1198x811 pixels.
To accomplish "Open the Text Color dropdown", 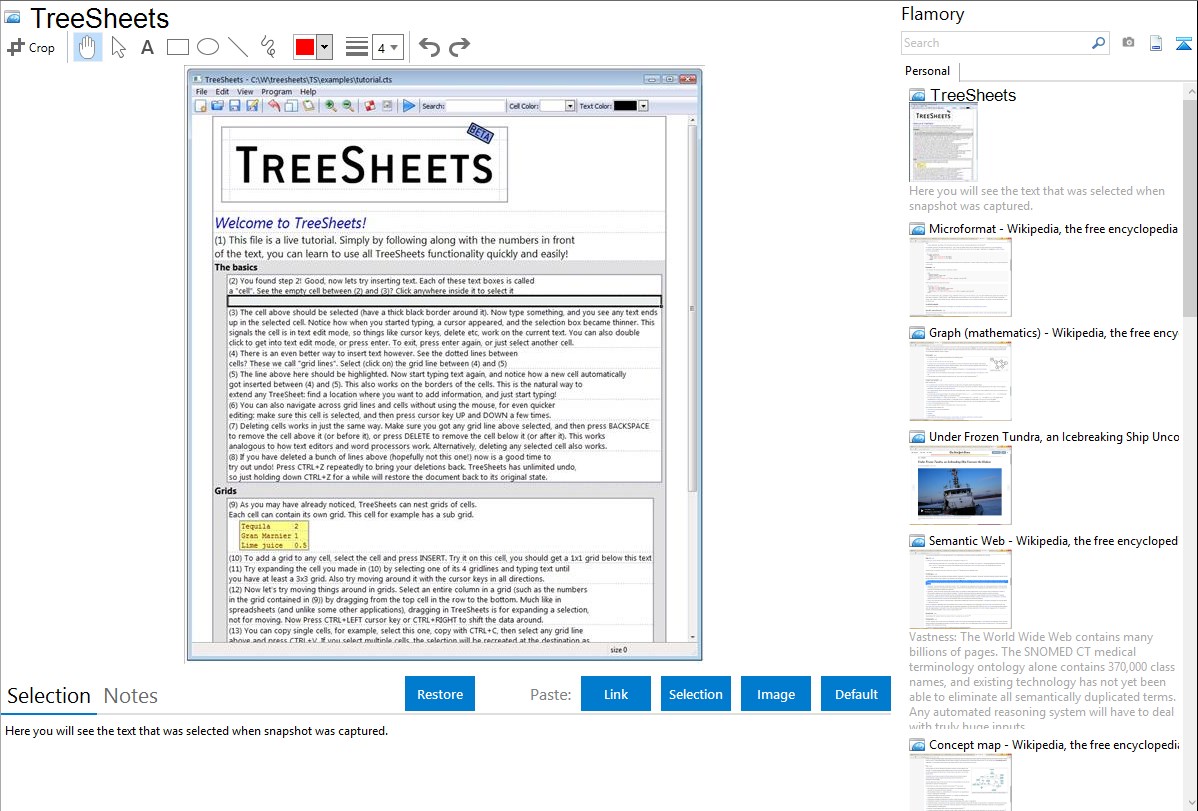I will coord(643,106).
